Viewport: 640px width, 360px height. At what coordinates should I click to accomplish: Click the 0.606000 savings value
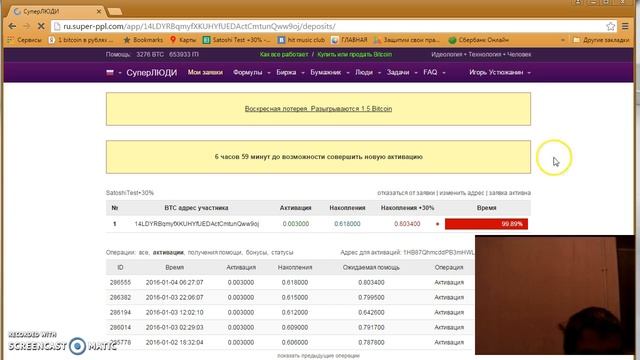point(295,342)
